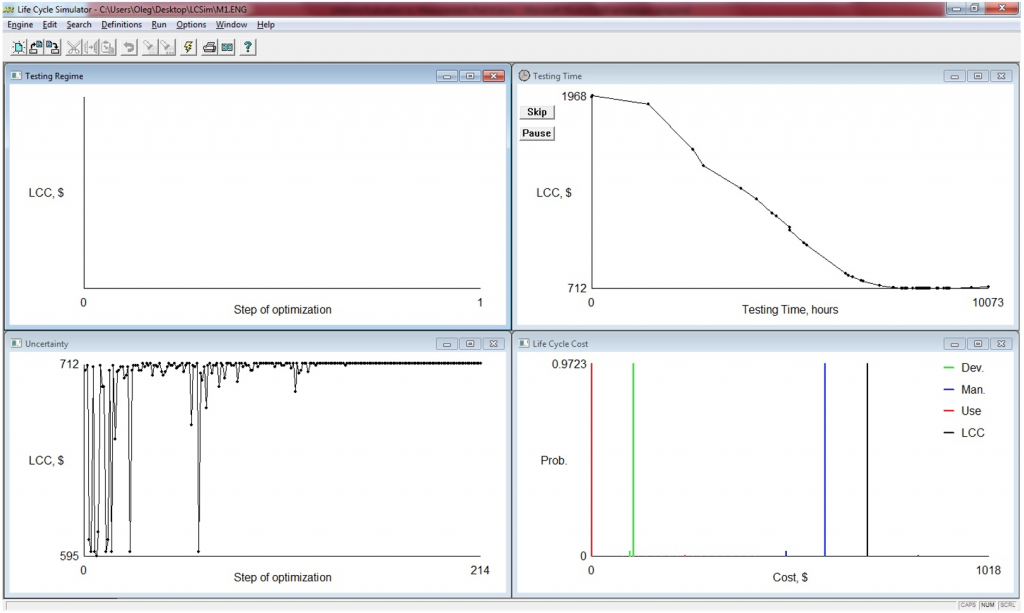
Task: Open the Search menu
Action: pyautogui.click(x=79, y=24)
